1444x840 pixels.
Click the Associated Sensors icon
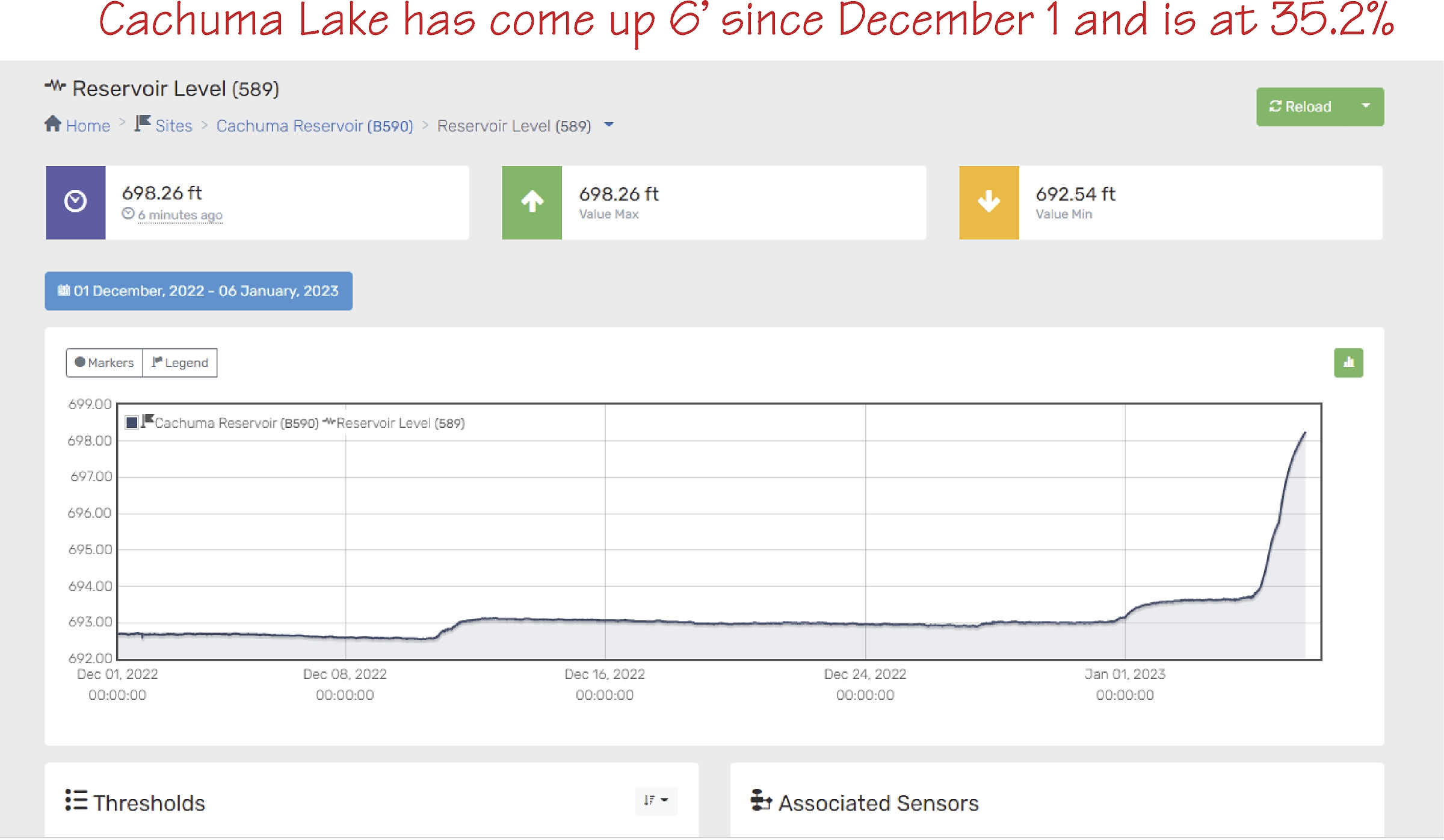(x=761, y=801)
